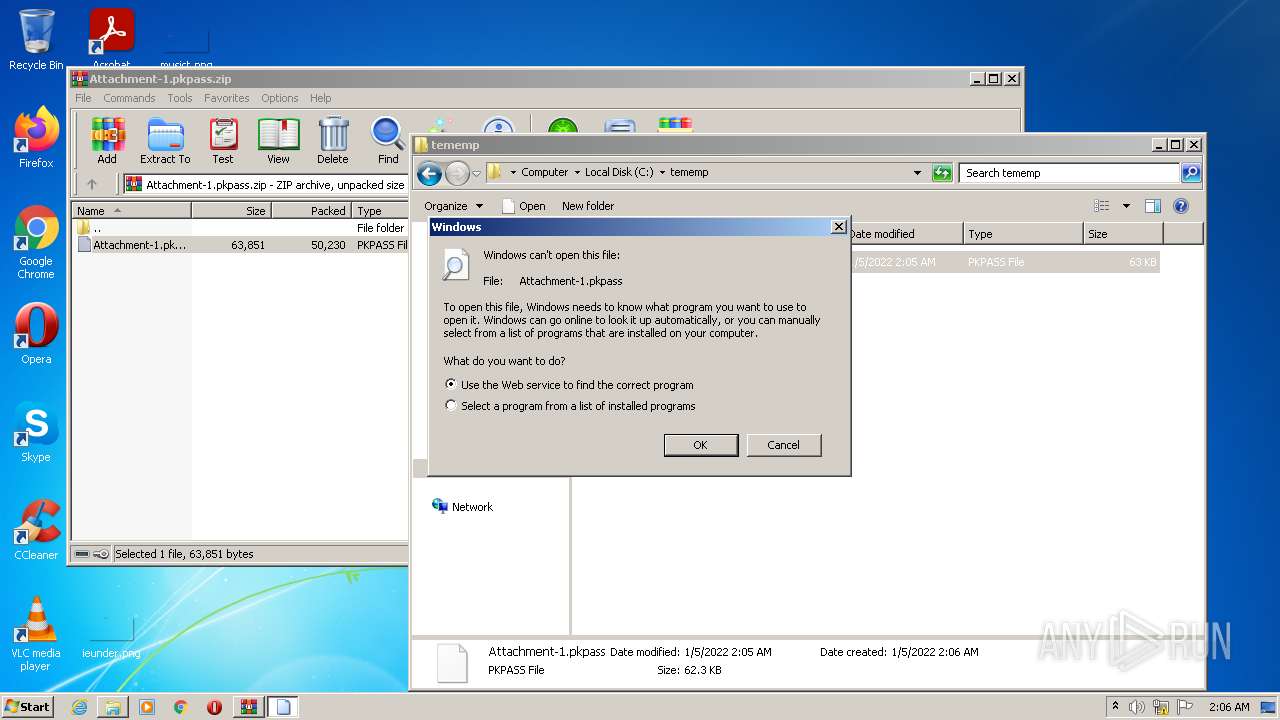Toggle the preview pane in Explorer
This screenshot has height=720, width=1280.
1153,206
